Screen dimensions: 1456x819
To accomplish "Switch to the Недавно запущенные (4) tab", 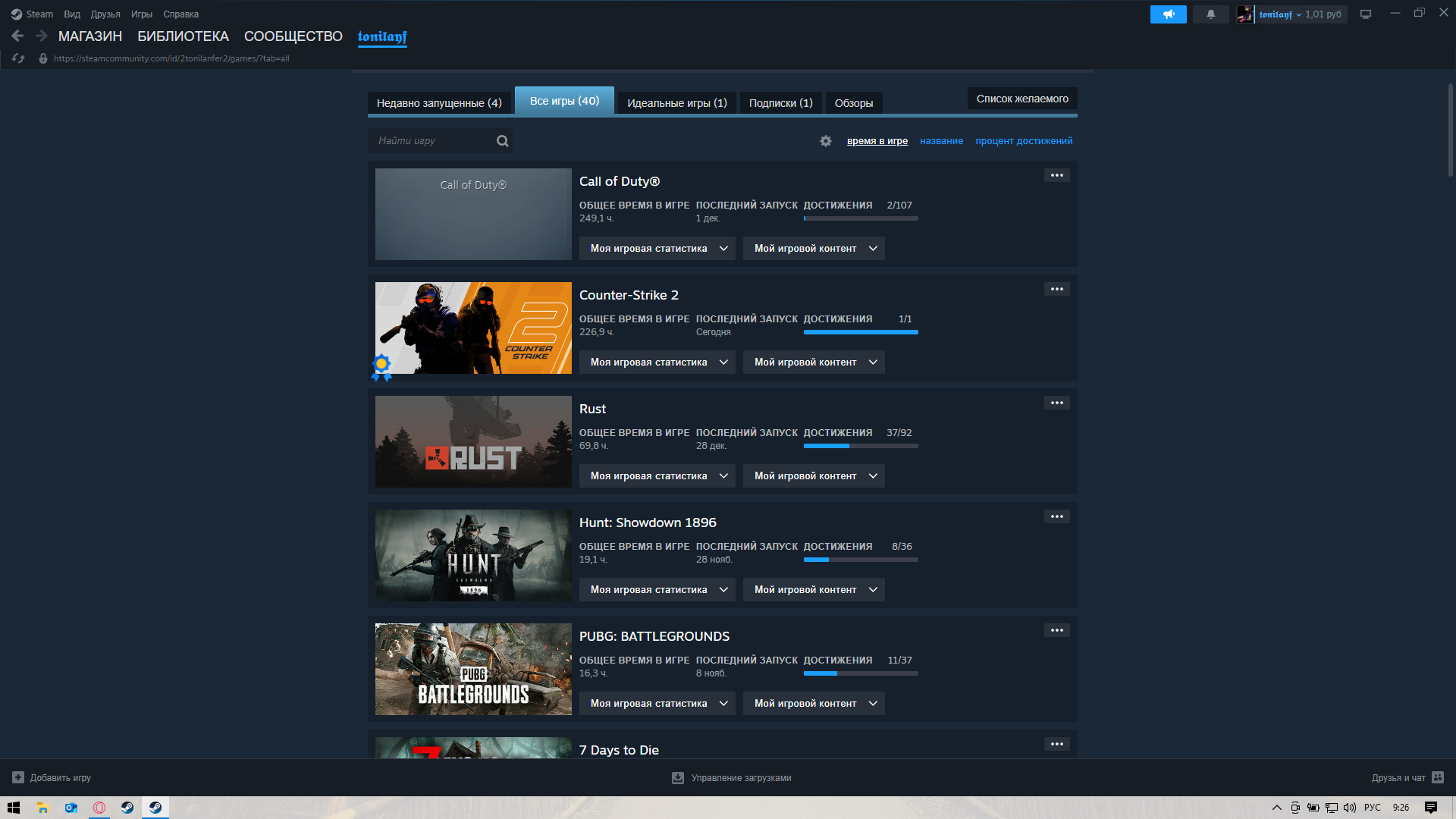I will click(439, 103).
